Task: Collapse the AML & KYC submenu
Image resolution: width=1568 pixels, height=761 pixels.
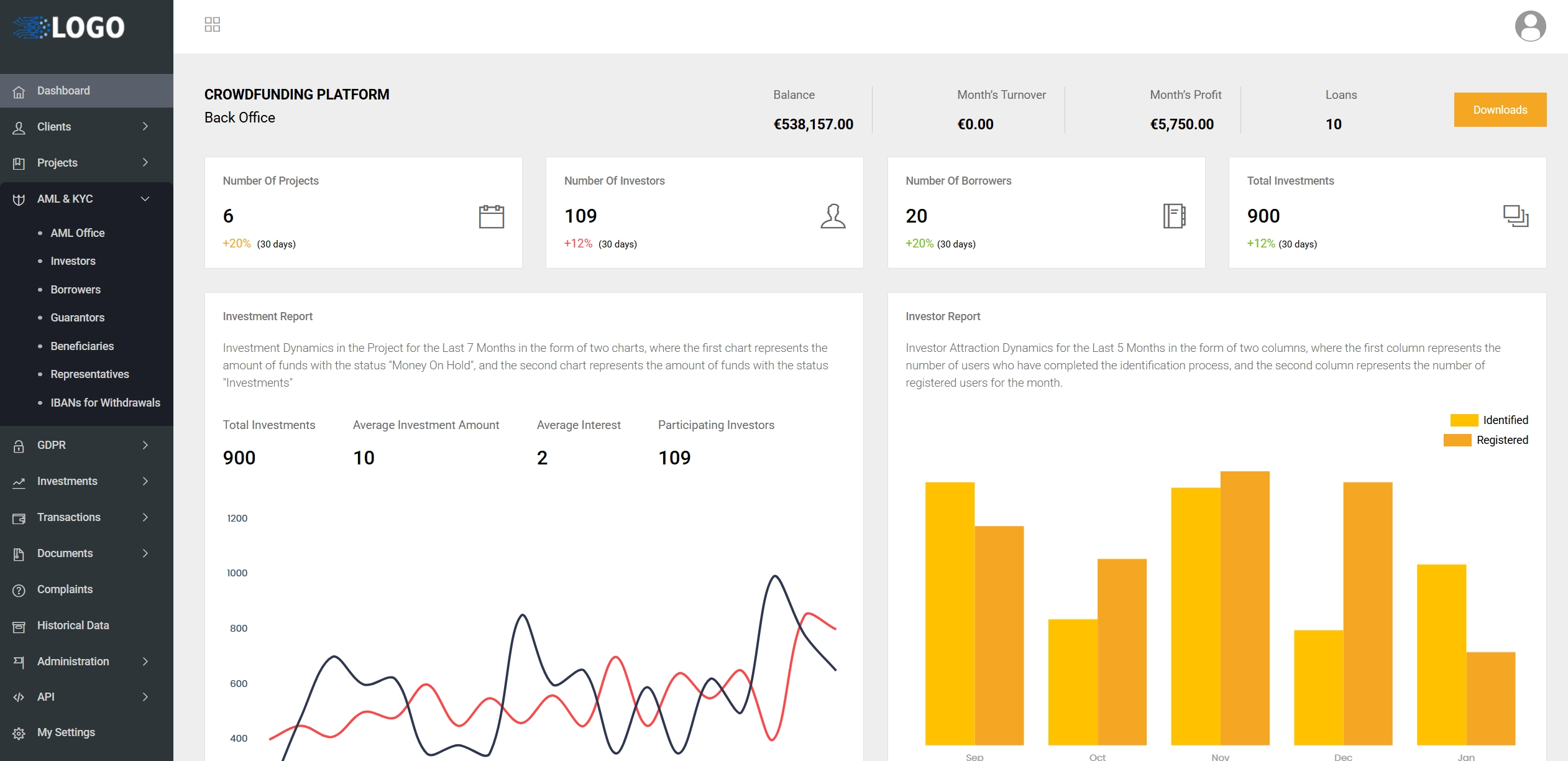Action: tap(145, 199)
